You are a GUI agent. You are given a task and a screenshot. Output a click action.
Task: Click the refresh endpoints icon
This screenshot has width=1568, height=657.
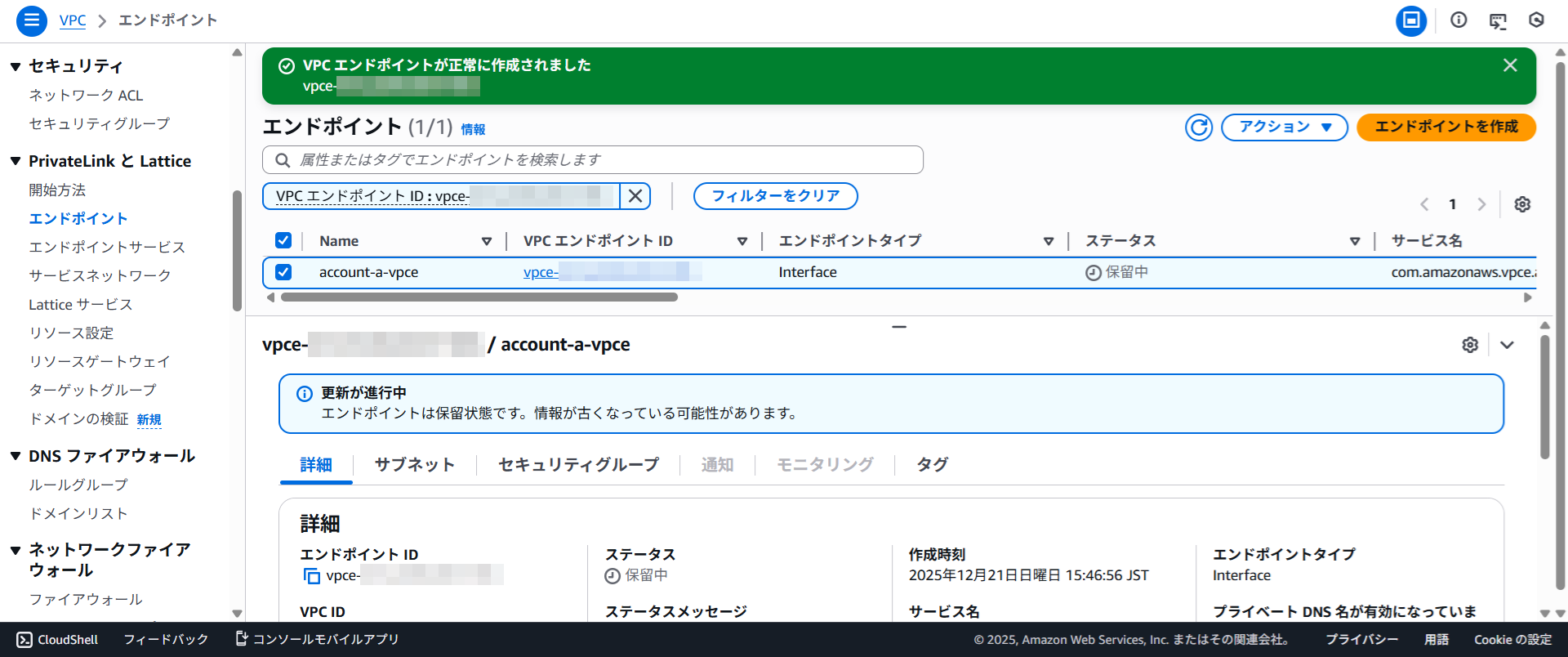(1198, 127)
